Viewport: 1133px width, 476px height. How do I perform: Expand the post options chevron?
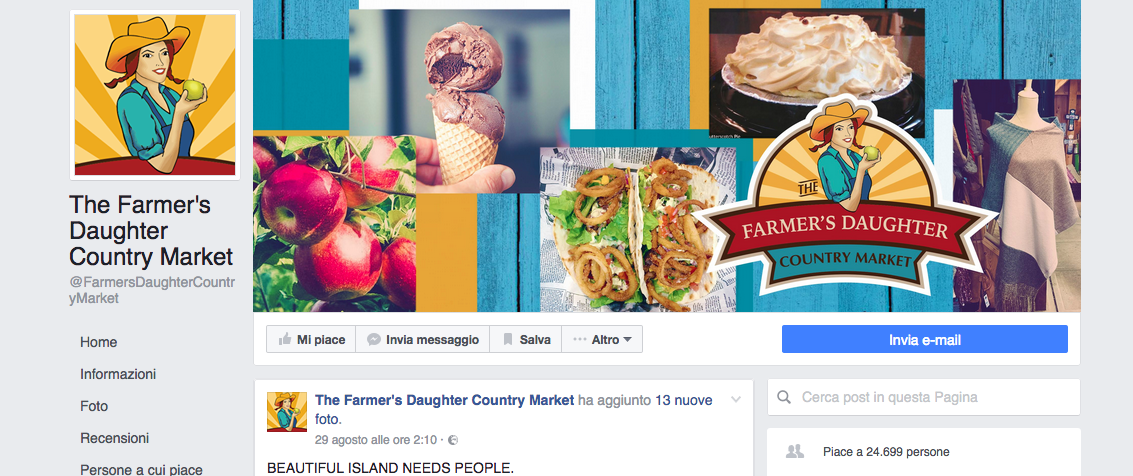tap(736, 399)
